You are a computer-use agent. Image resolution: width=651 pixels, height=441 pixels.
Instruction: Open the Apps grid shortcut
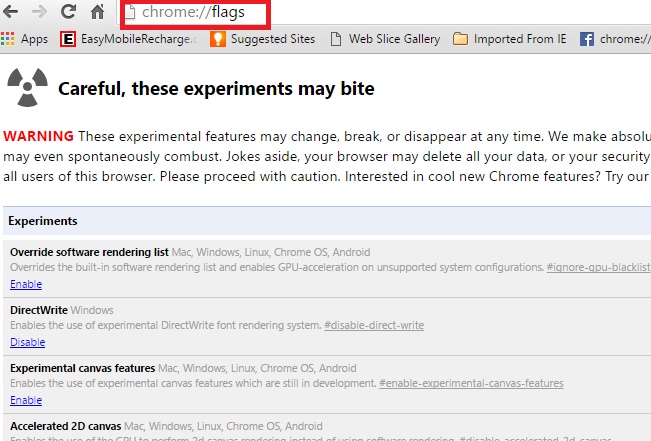click(x=9, y=39)
